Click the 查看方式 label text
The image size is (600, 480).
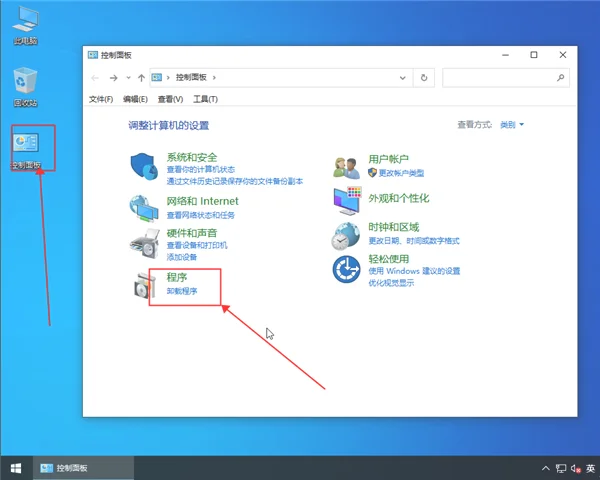(x=474, y=125)
